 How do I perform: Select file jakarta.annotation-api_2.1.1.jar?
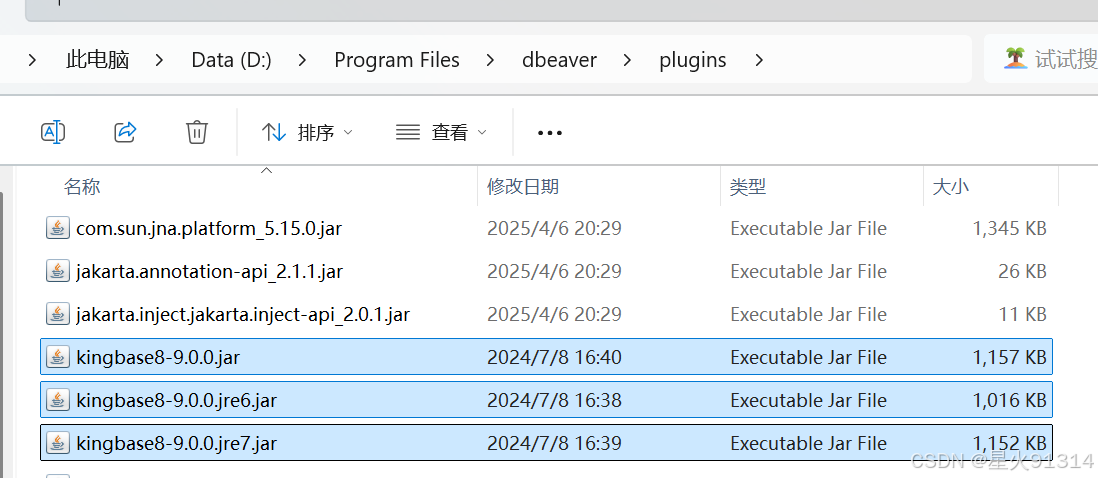point(546,271)
